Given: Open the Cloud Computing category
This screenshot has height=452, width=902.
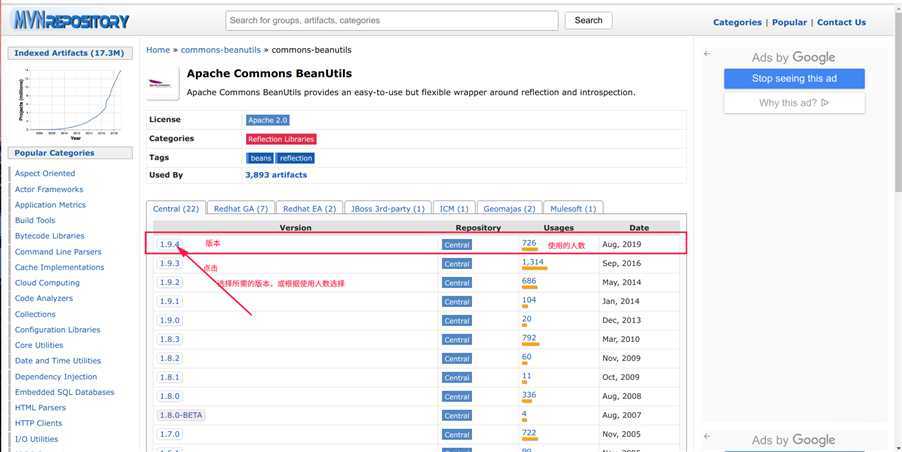Looking at the screenshot, I should point(47,283).
